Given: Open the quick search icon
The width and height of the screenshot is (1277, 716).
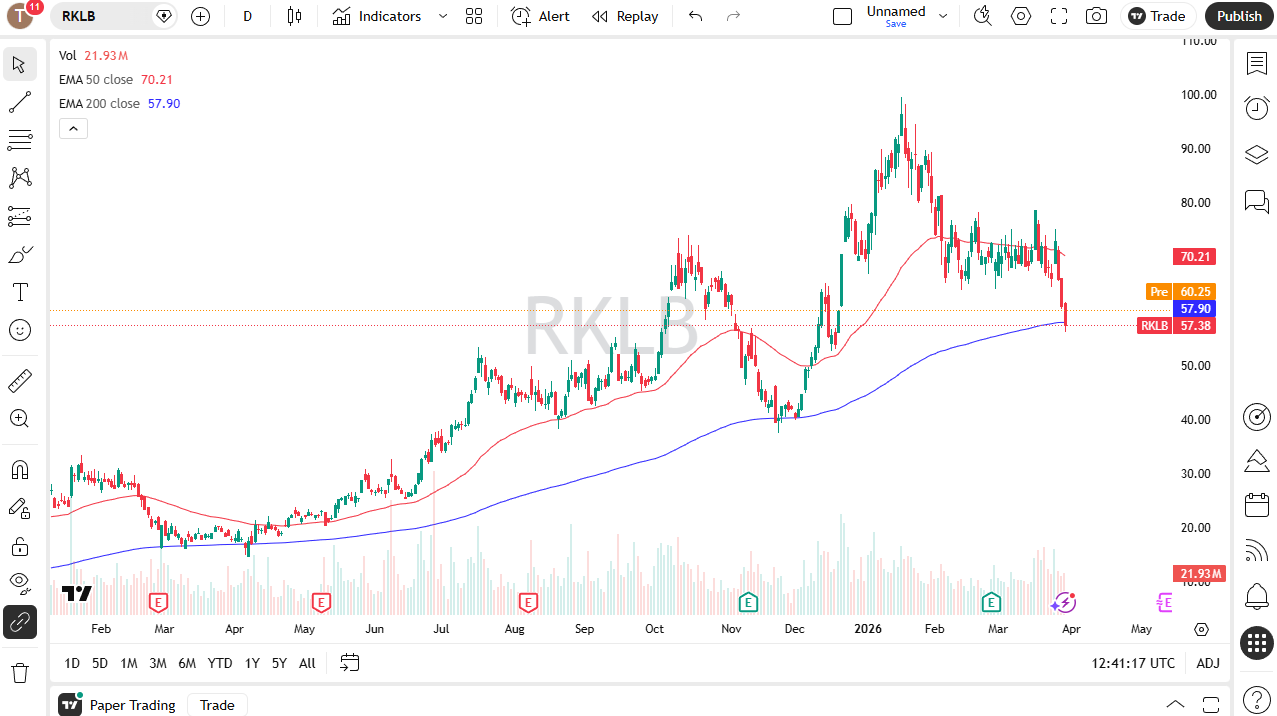Looking at the screenshot, I should [x=983, y=16].
